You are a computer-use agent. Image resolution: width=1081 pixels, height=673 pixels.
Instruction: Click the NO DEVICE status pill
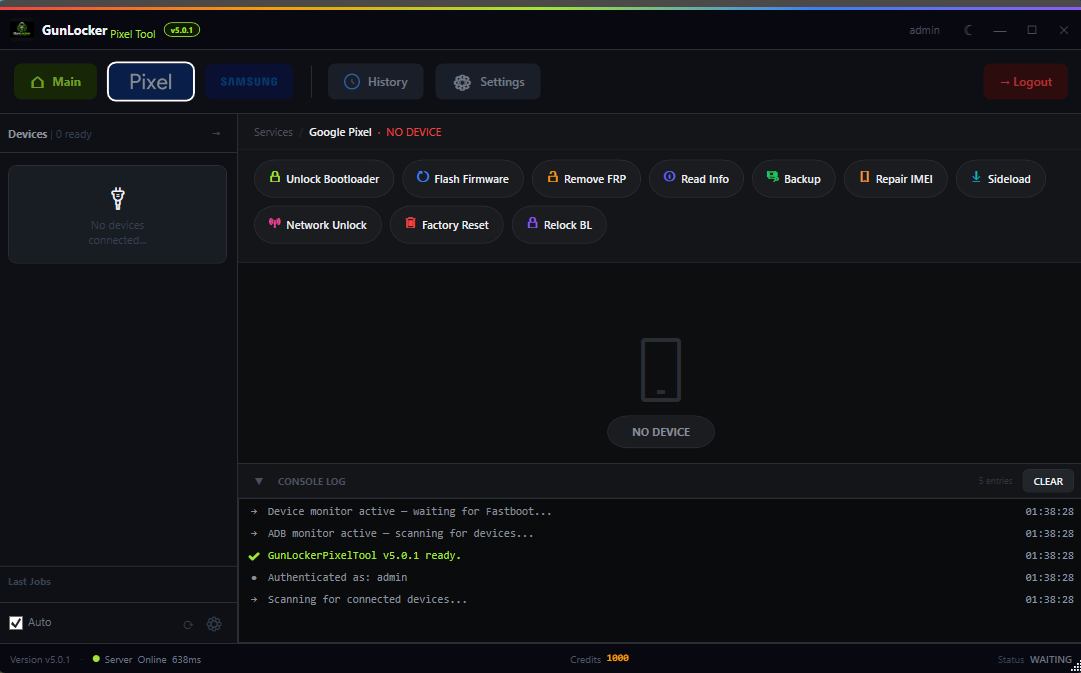tap(661, 432)
